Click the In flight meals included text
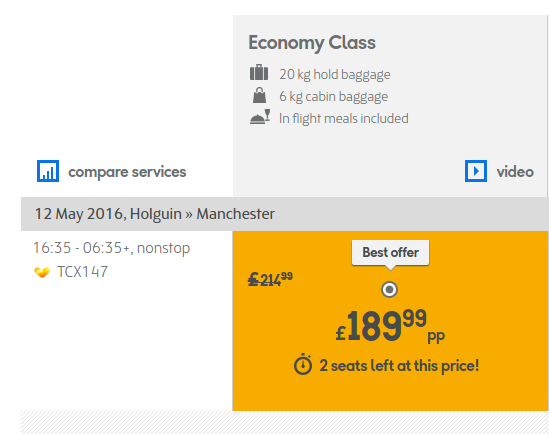Image resolution: width=549 pixels, height=434 pixels. click(x=343, y=119)
